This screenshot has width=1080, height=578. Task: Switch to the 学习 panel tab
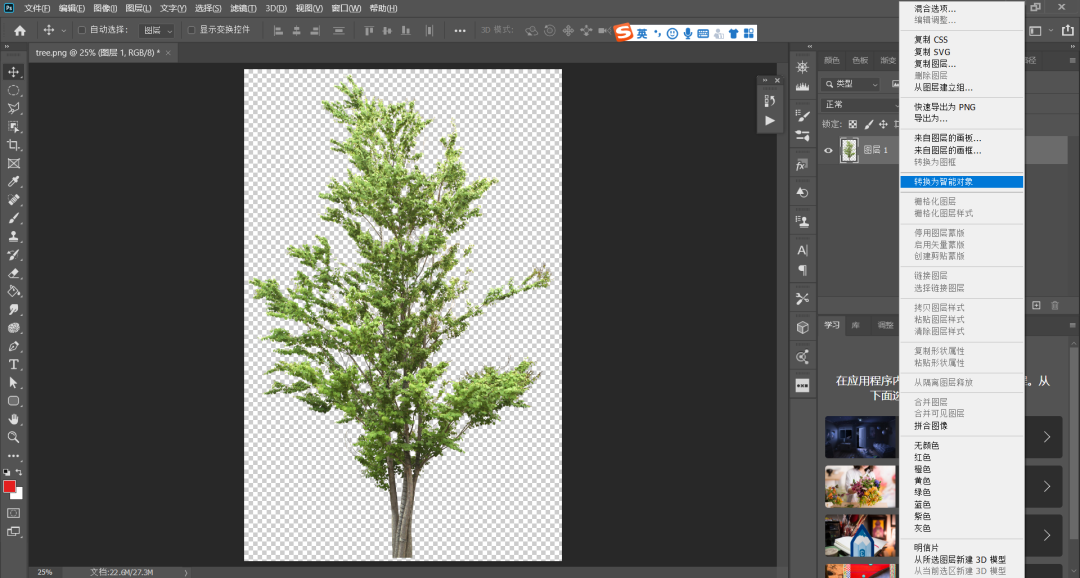pyautogui.click(x=832, y=325)
